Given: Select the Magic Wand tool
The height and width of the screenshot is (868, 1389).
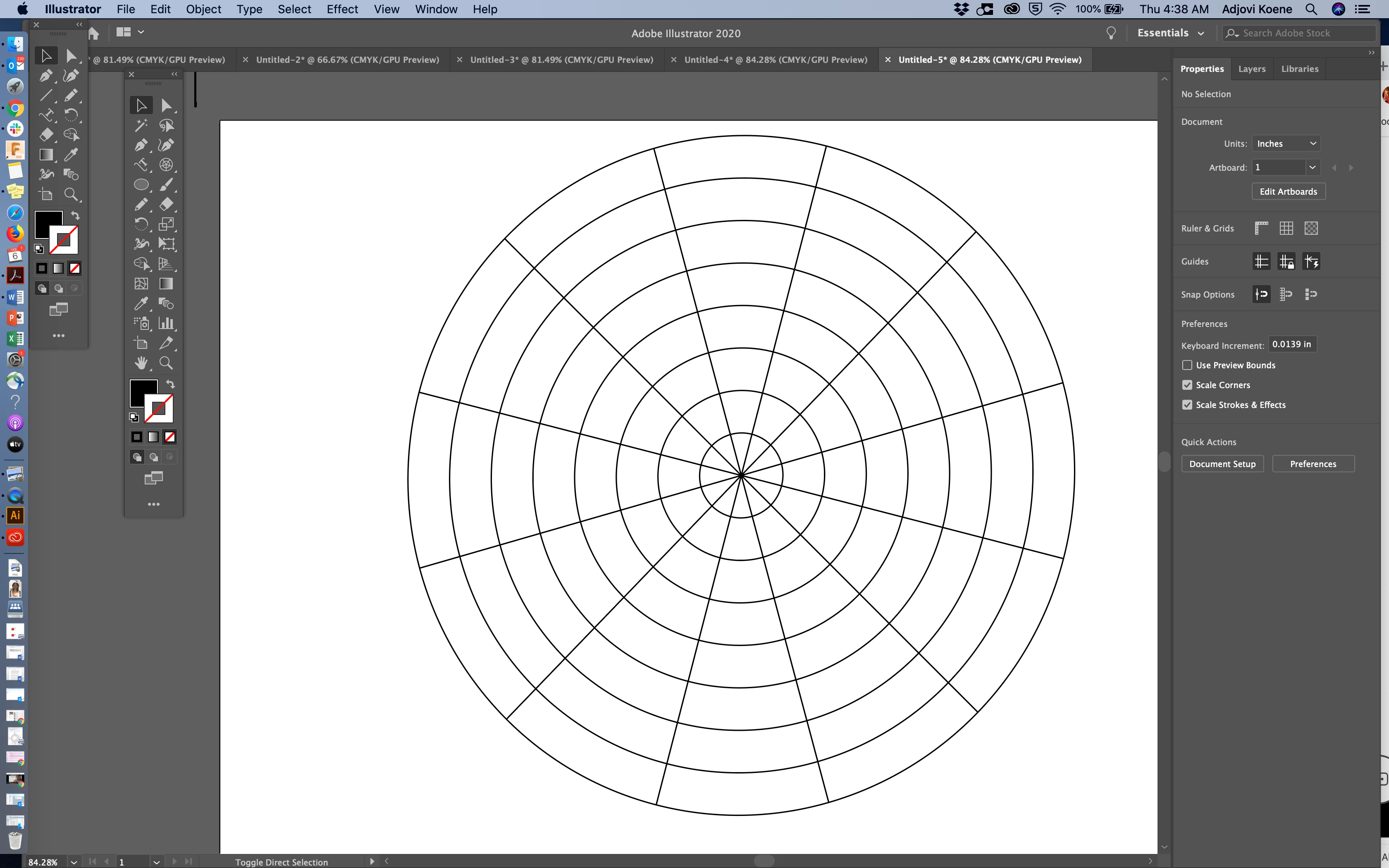Looking at the screenshot, I should (141, 125).
